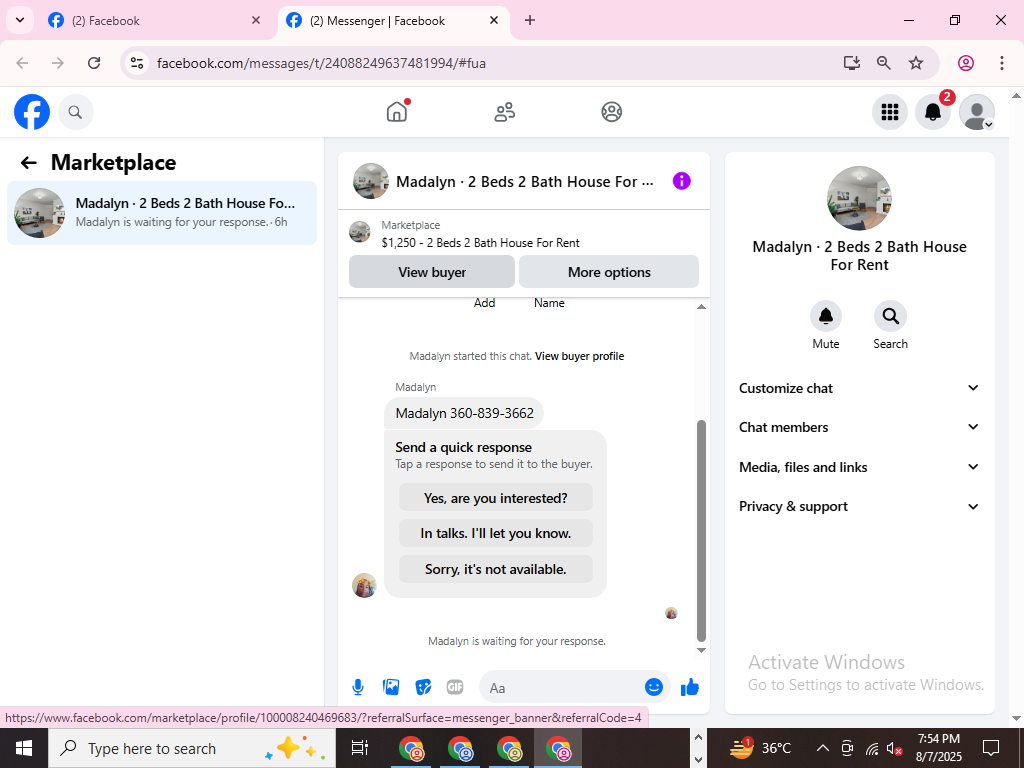Select the Messenger | Facebook tab
This screenshot has height=768, width=1024.
coord(394,20)
